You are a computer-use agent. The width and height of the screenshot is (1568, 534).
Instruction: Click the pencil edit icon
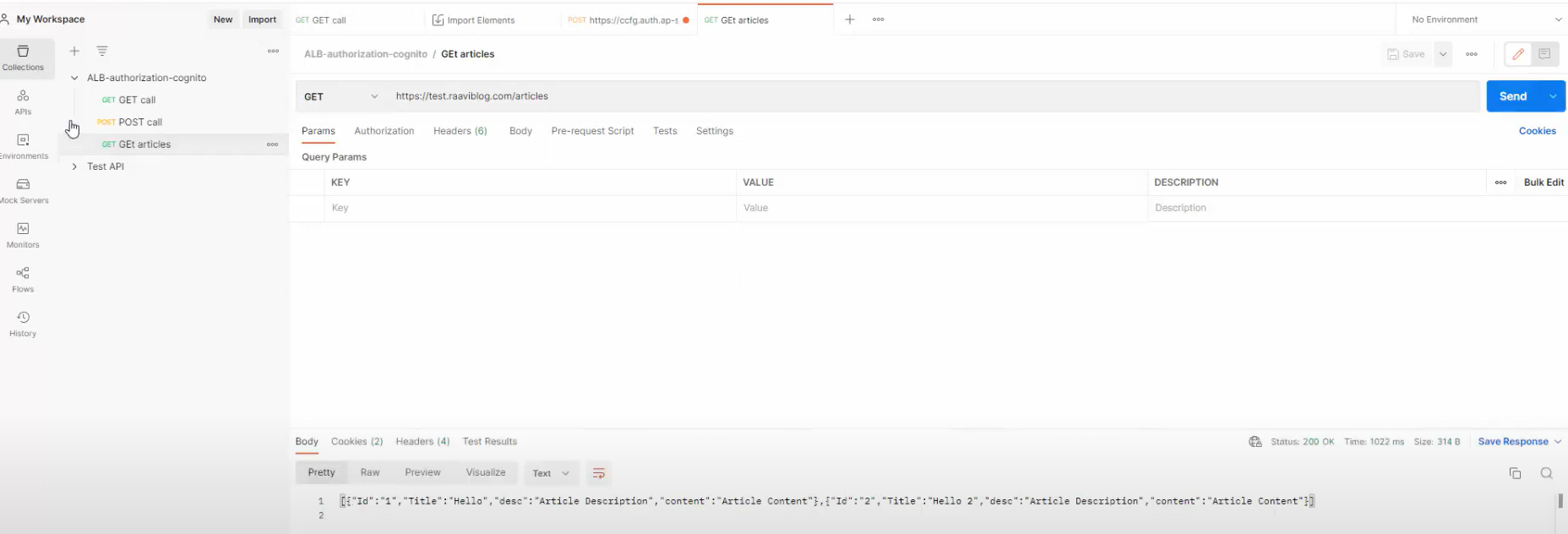[x=1518, y=54]
